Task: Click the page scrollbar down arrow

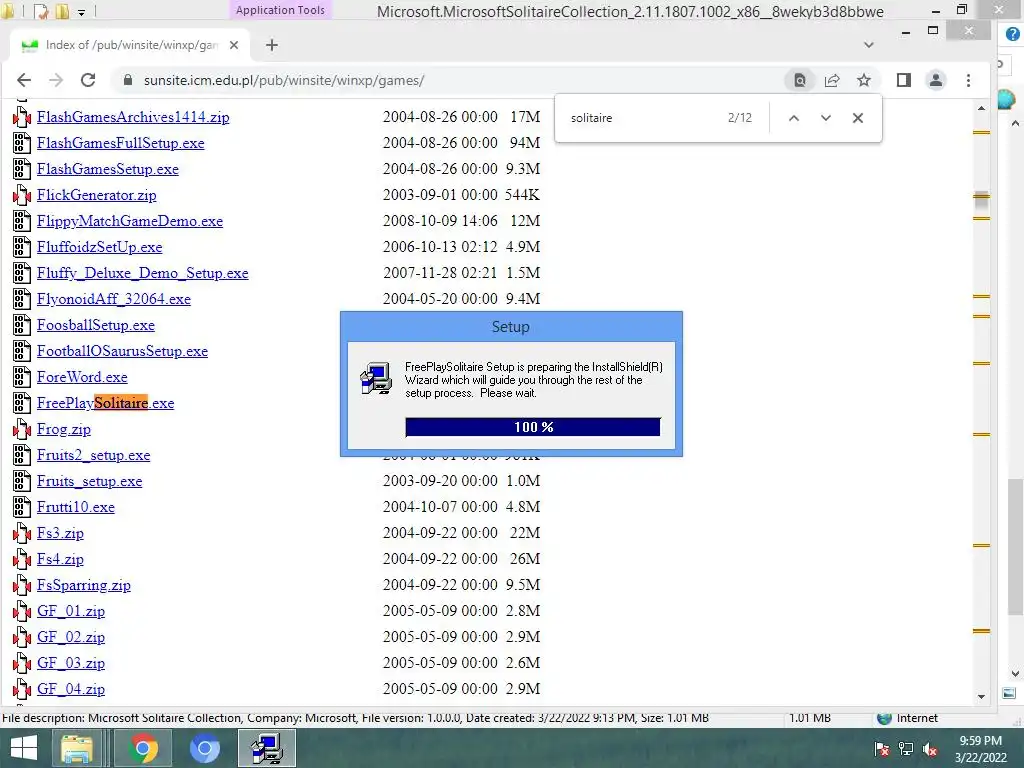Action: coord(982,697)
